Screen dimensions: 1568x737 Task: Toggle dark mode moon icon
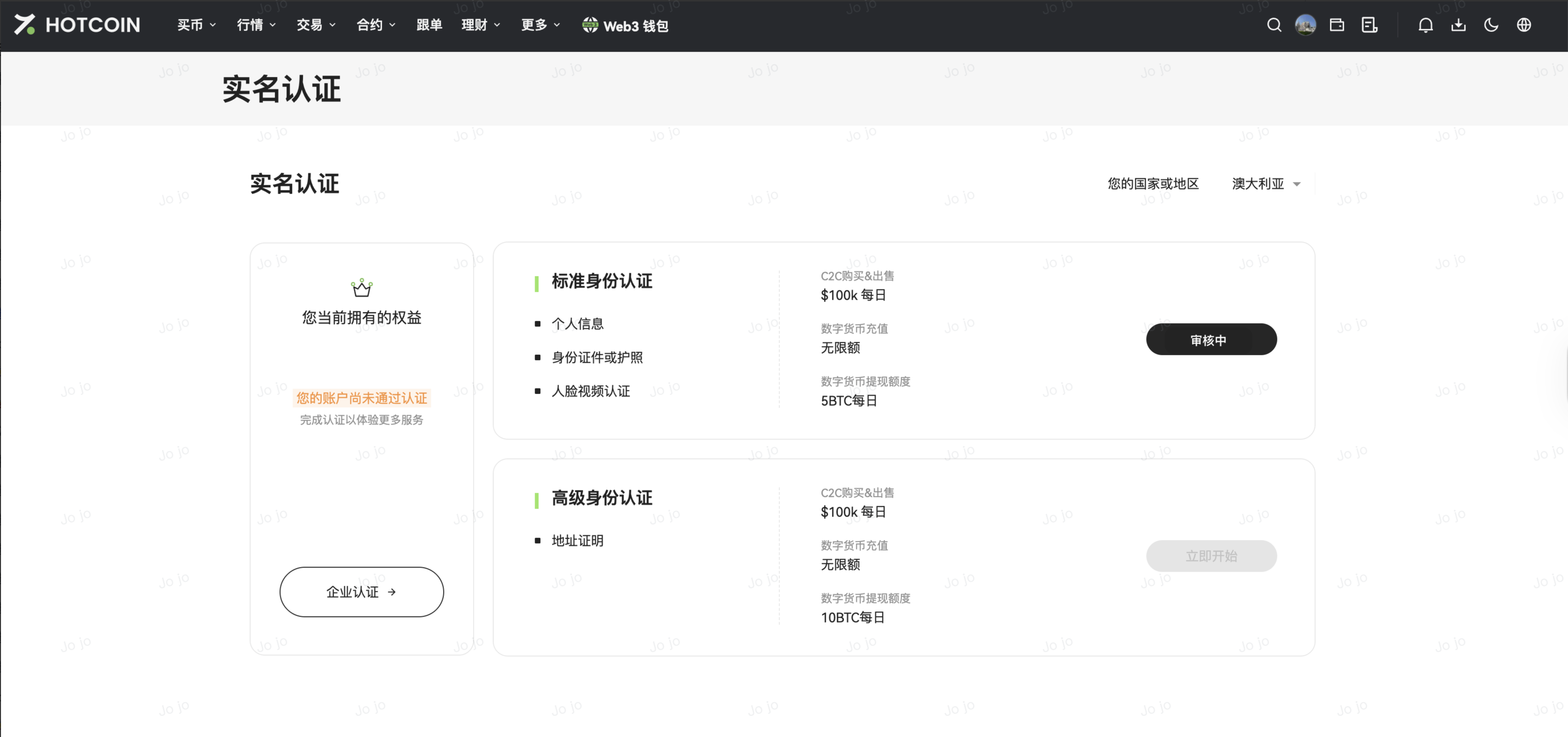point(1491,25)
